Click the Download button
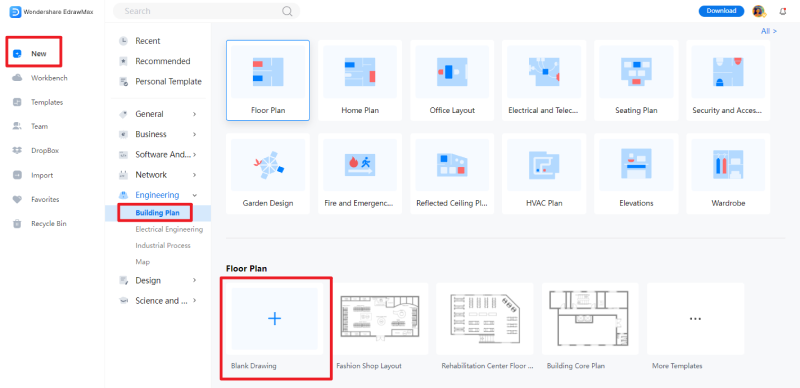 click(x=721, y=11)
